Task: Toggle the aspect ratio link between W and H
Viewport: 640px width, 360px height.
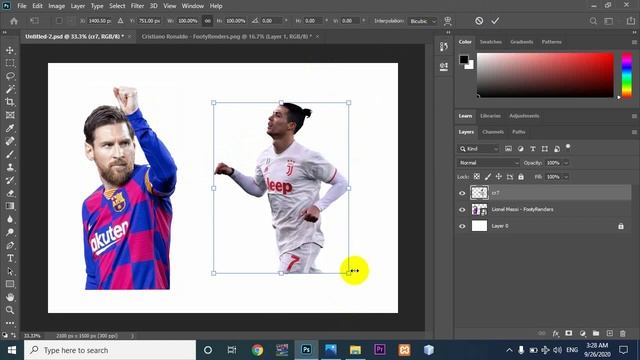Action: click(x=207, y=21)
